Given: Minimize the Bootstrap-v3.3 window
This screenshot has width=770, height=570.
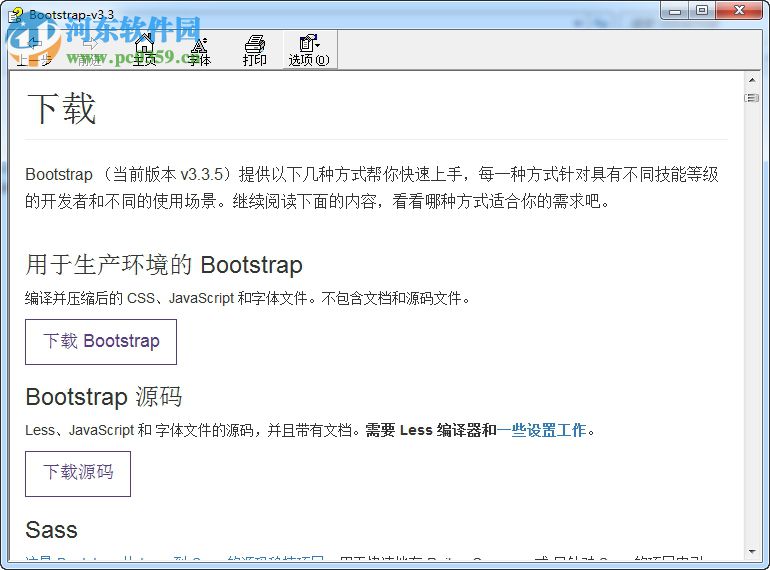Looking at the screenshot, I should pos(675,11).
